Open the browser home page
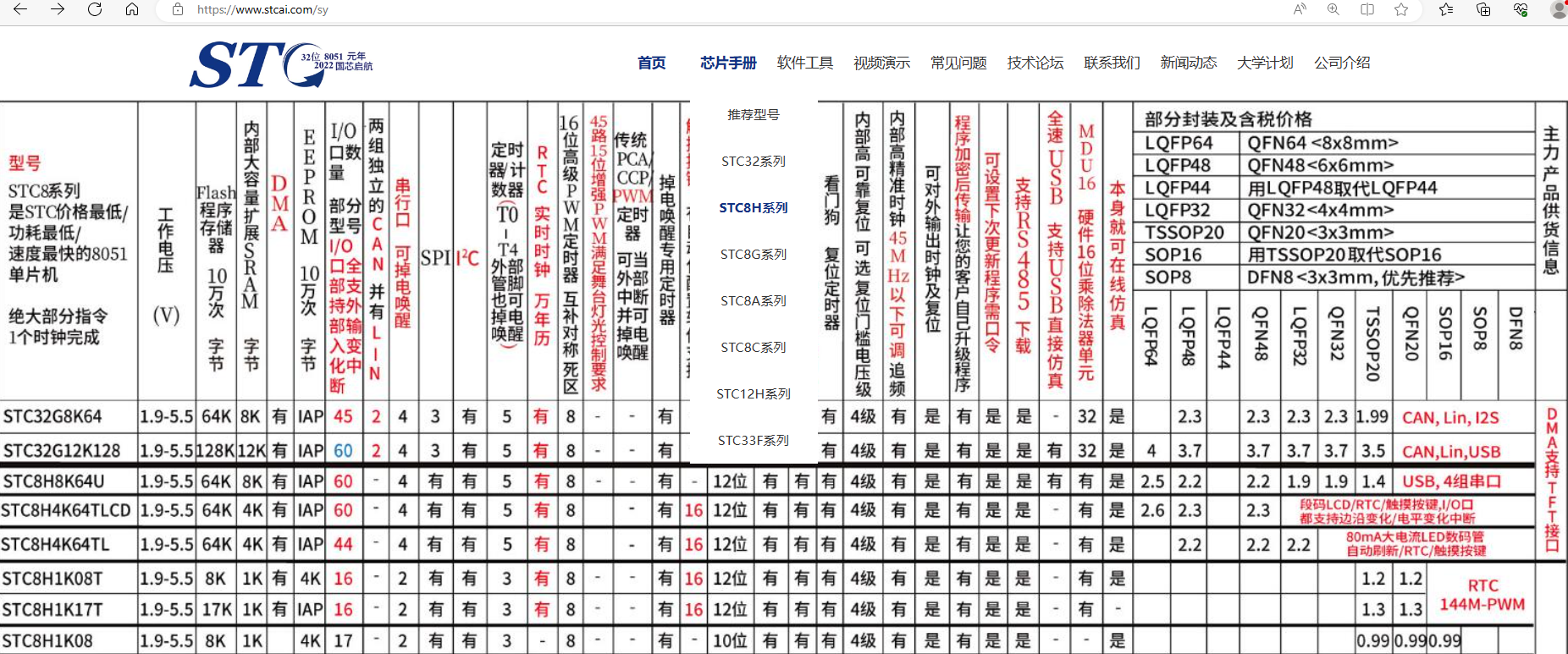 point(132,9)
